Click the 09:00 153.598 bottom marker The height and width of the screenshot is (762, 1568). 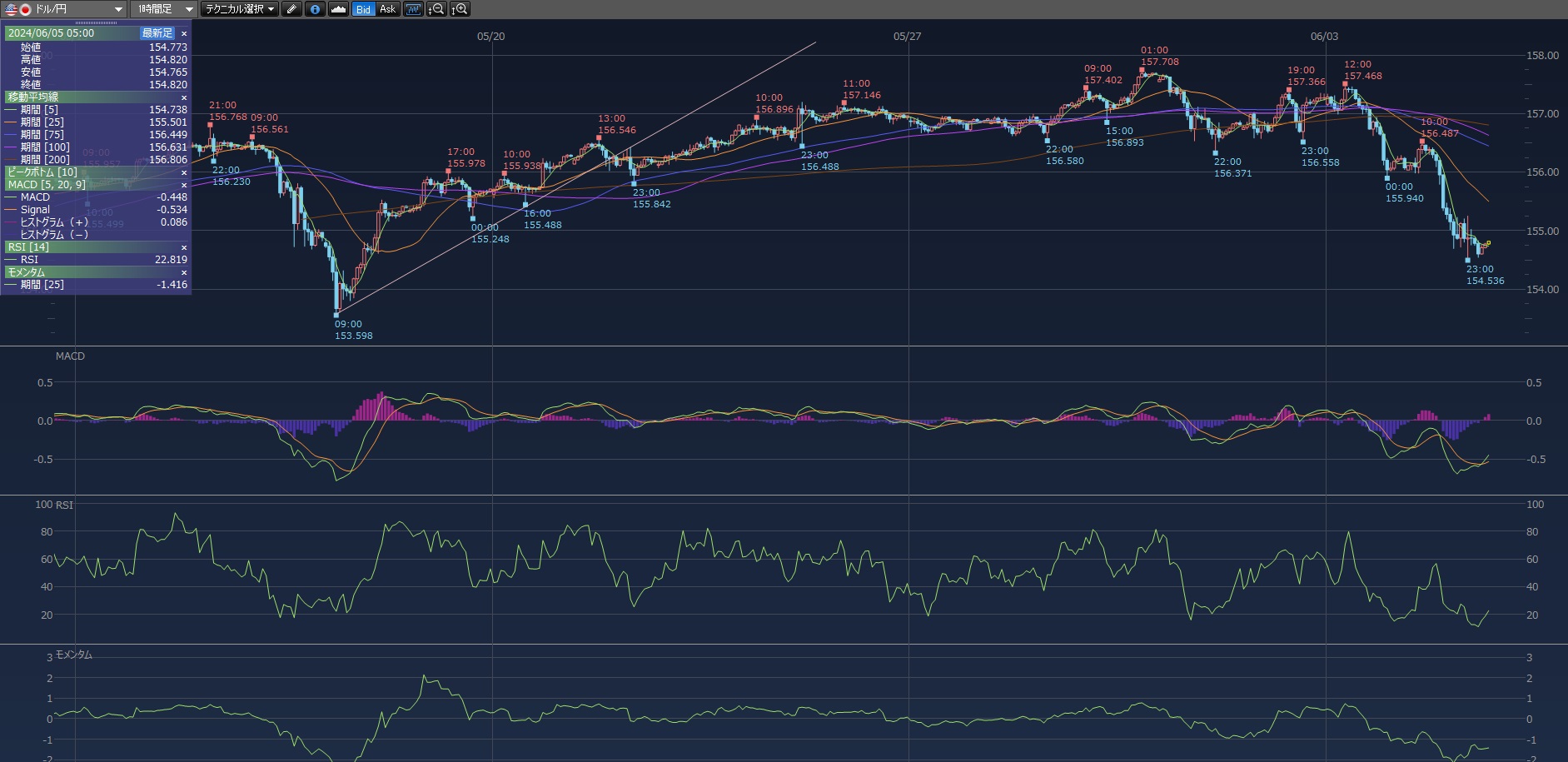point(337,315)
